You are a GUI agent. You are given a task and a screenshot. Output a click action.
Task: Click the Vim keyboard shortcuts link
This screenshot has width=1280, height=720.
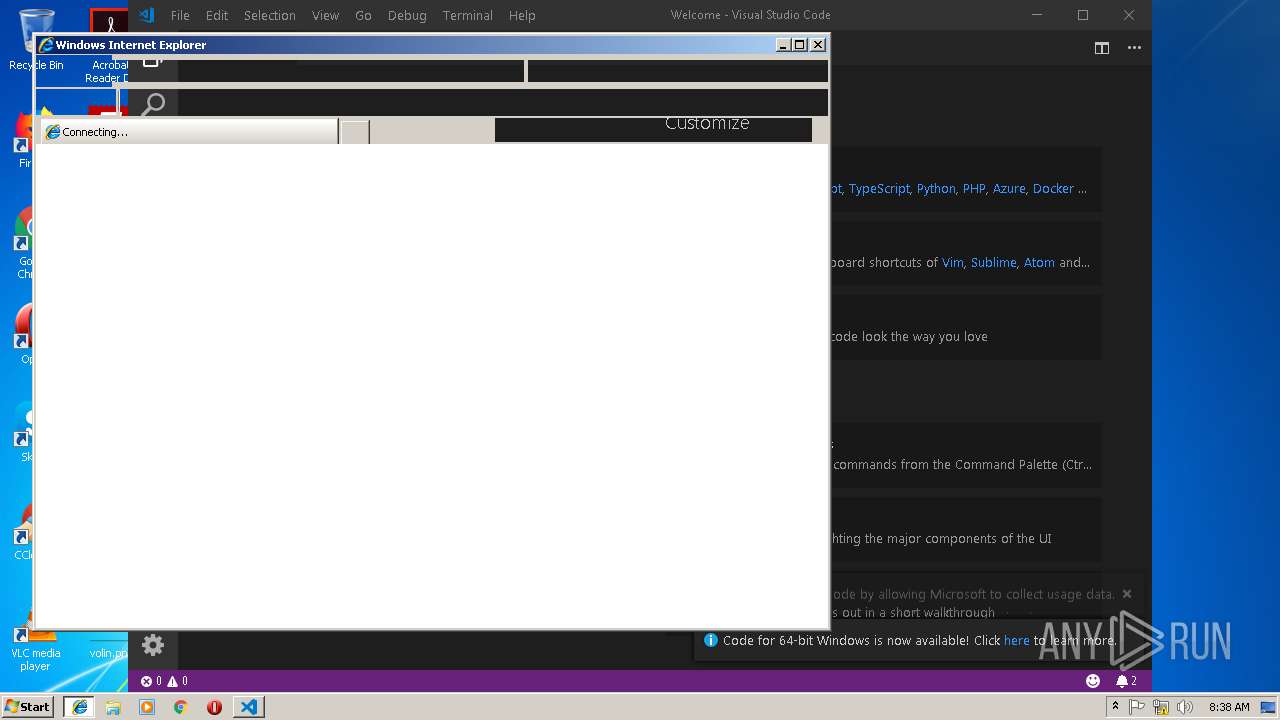(952, 262)
